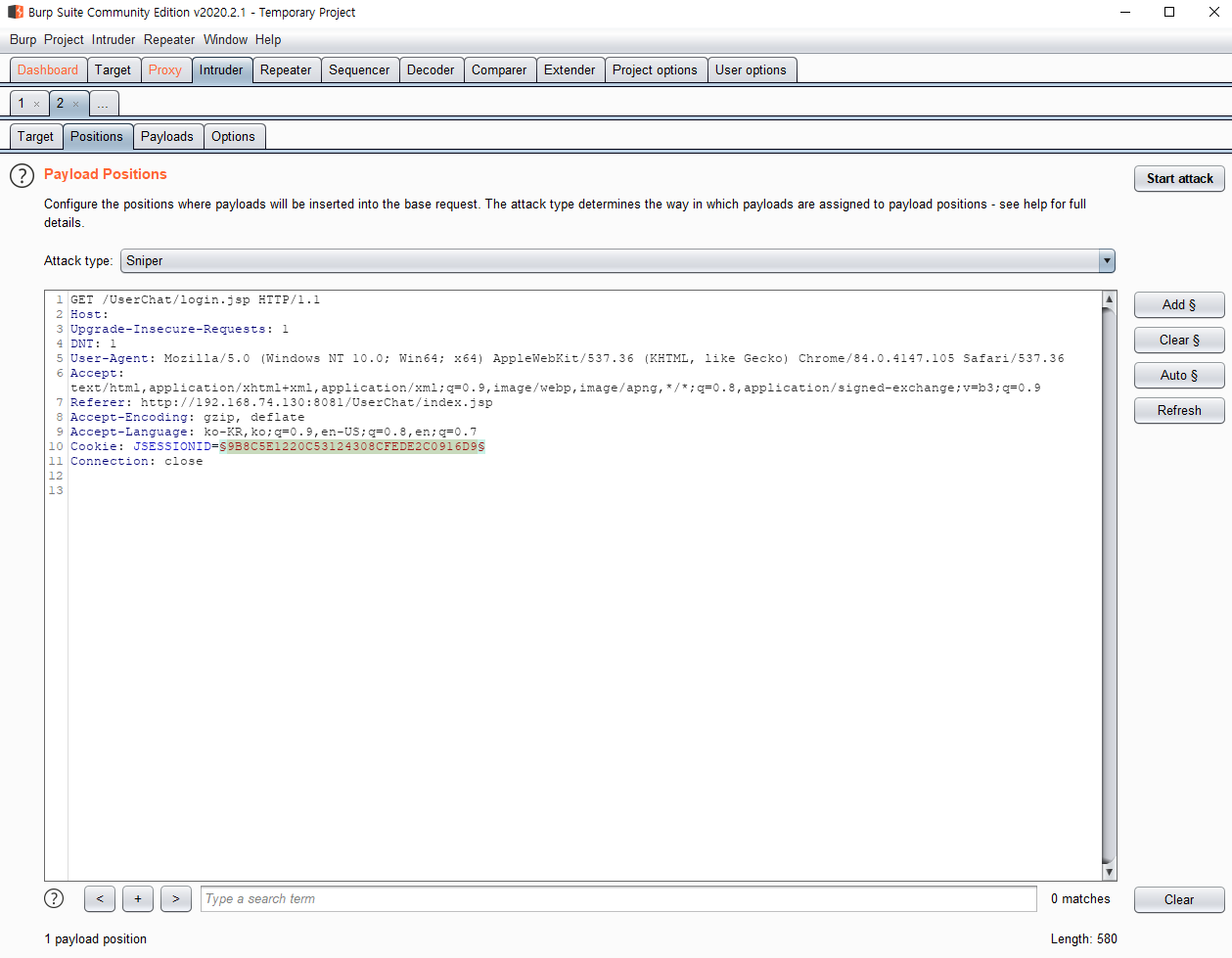Click the Payload Positions heading
The image size is (1232, 958).
[105, 174]
